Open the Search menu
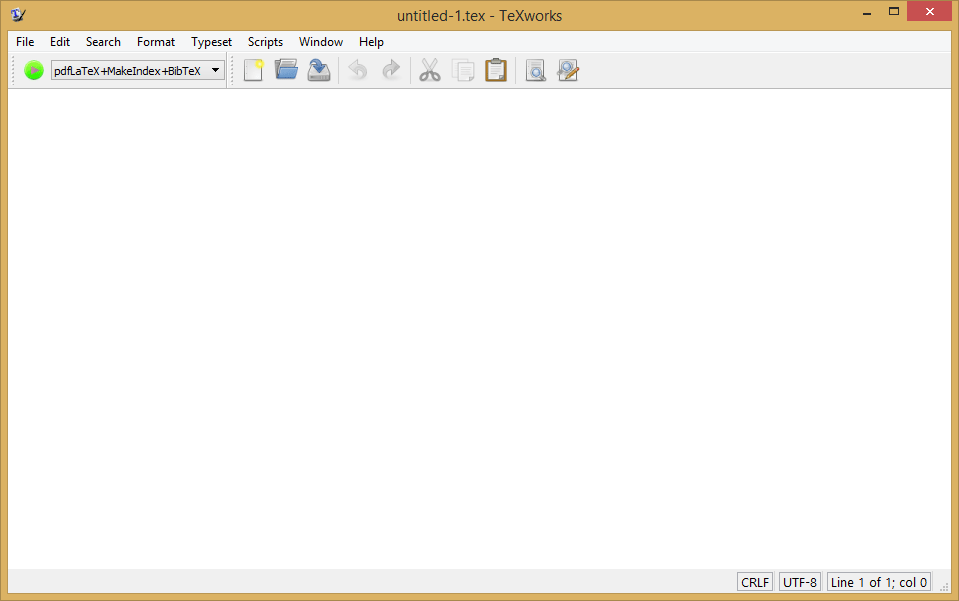The height and width of the screenshot is (601, 959). click(x=103, y=42)
